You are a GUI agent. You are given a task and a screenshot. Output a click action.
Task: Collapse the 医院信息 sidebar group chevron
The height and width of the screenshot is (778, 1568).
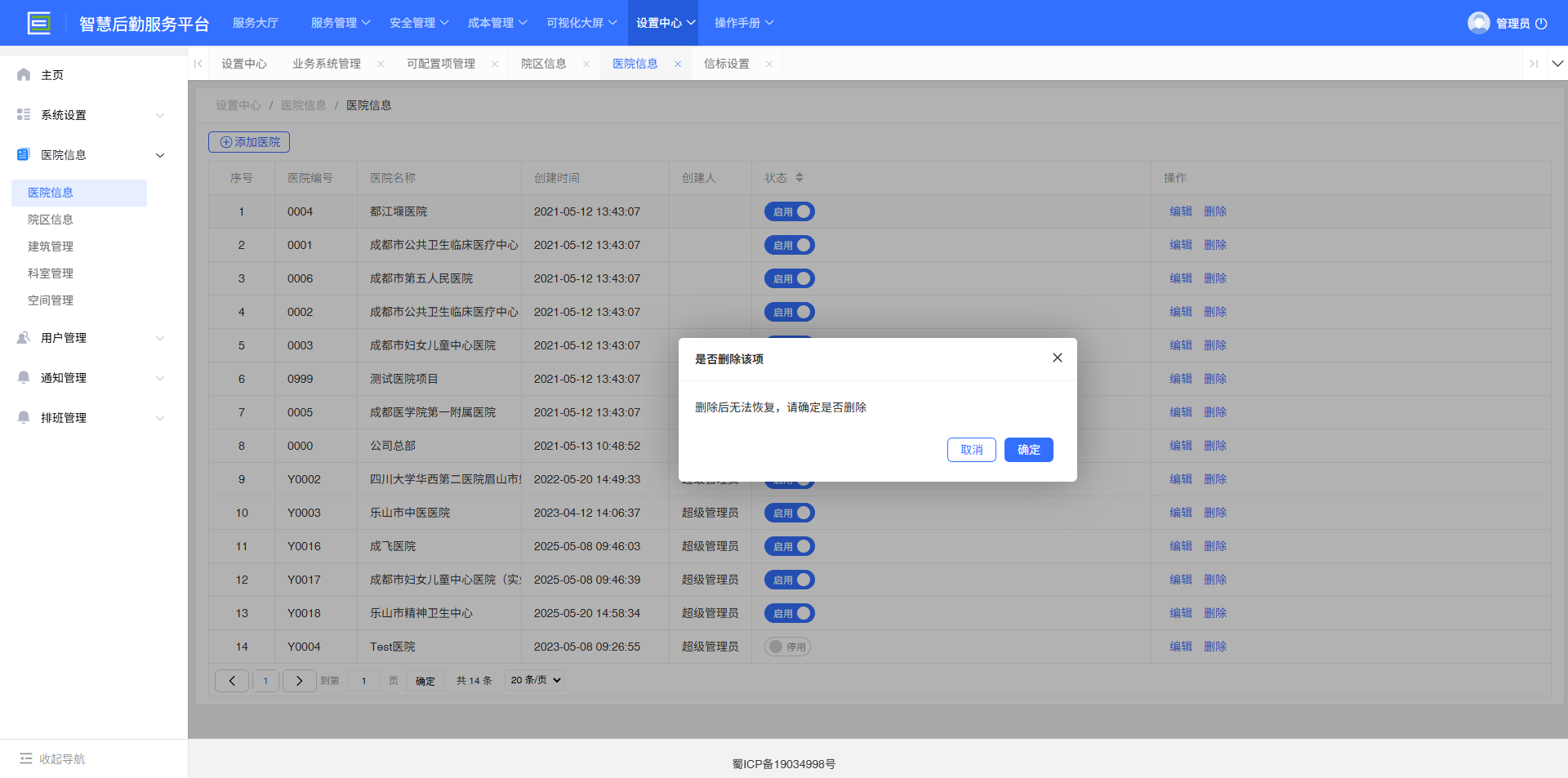(160, 155)
